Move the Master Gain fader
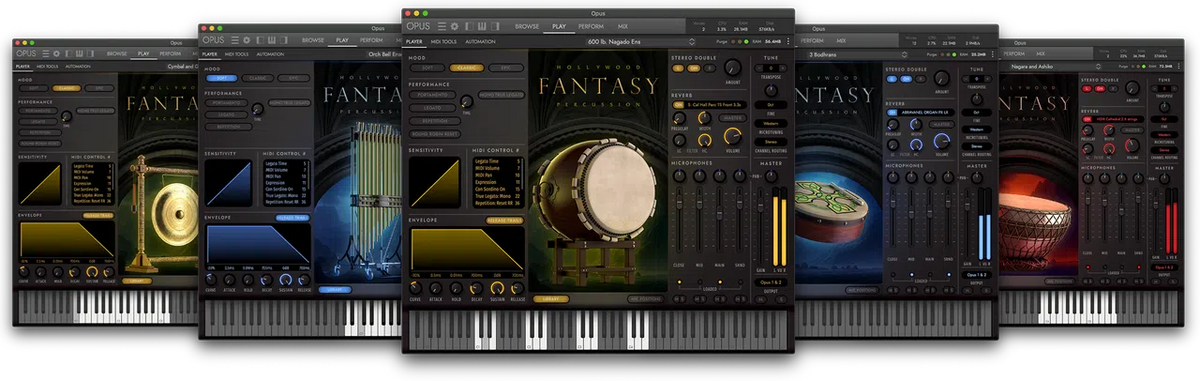 pos(760,204)
